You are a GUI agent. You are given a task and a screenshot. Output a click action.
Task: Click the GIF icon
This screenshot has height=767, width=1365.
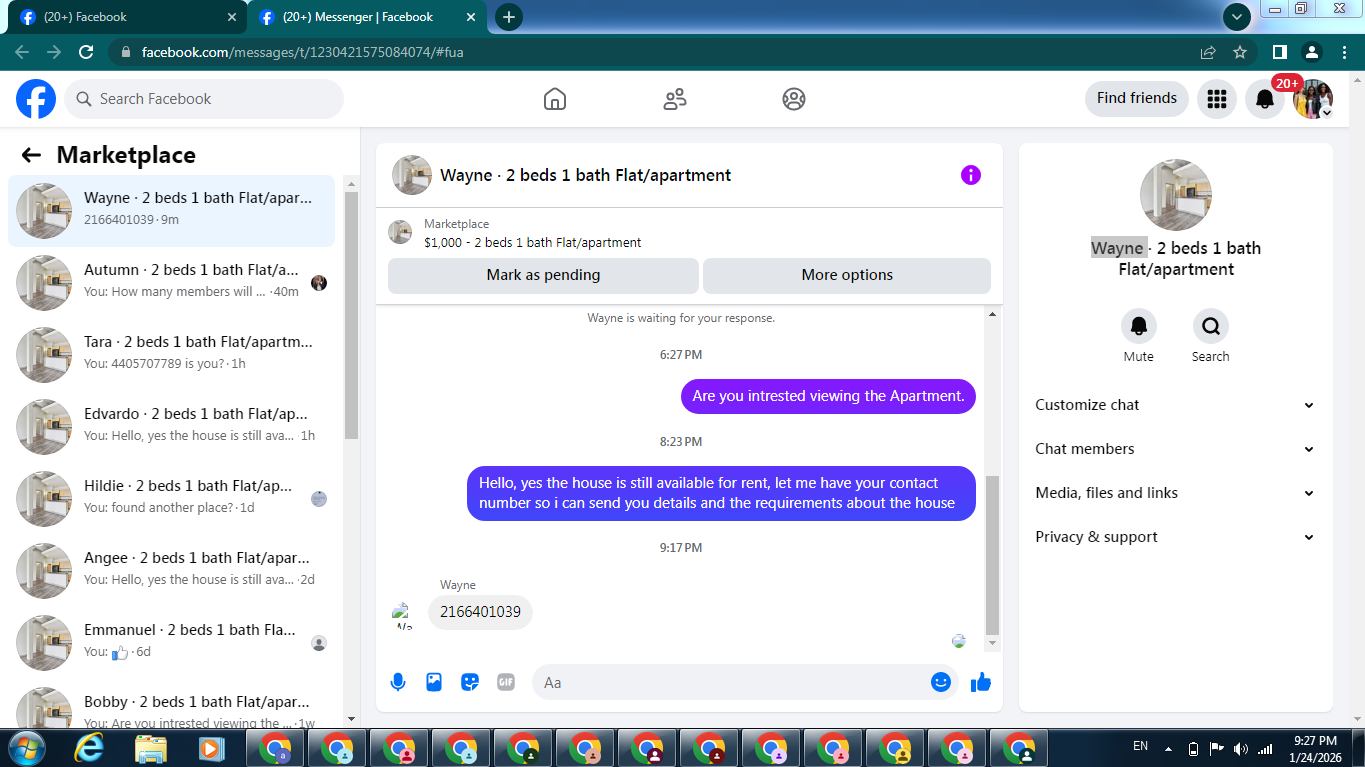pyautogui.click(x=506, y=682)
